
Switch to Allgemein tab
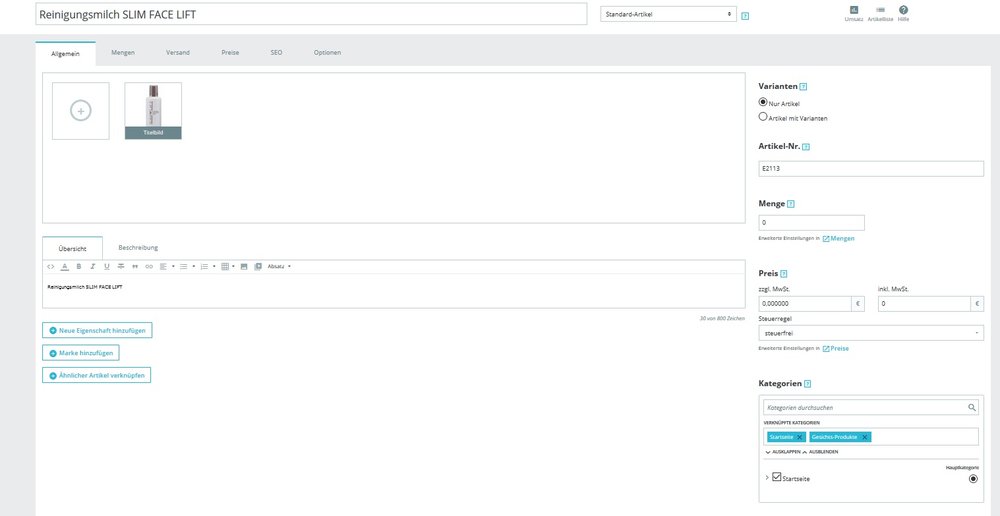click(x=66, y=54)
